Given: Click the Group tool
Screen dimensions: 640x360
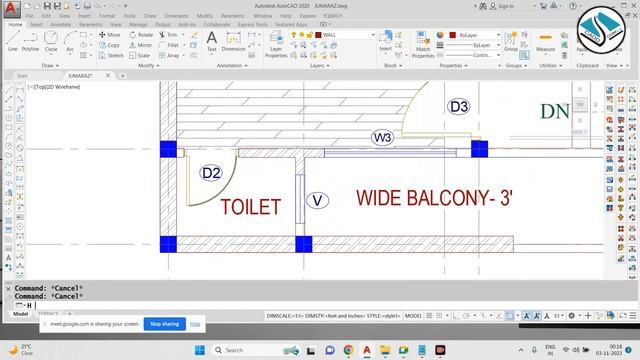Looking at the screenshot, I should pos(510,41).
